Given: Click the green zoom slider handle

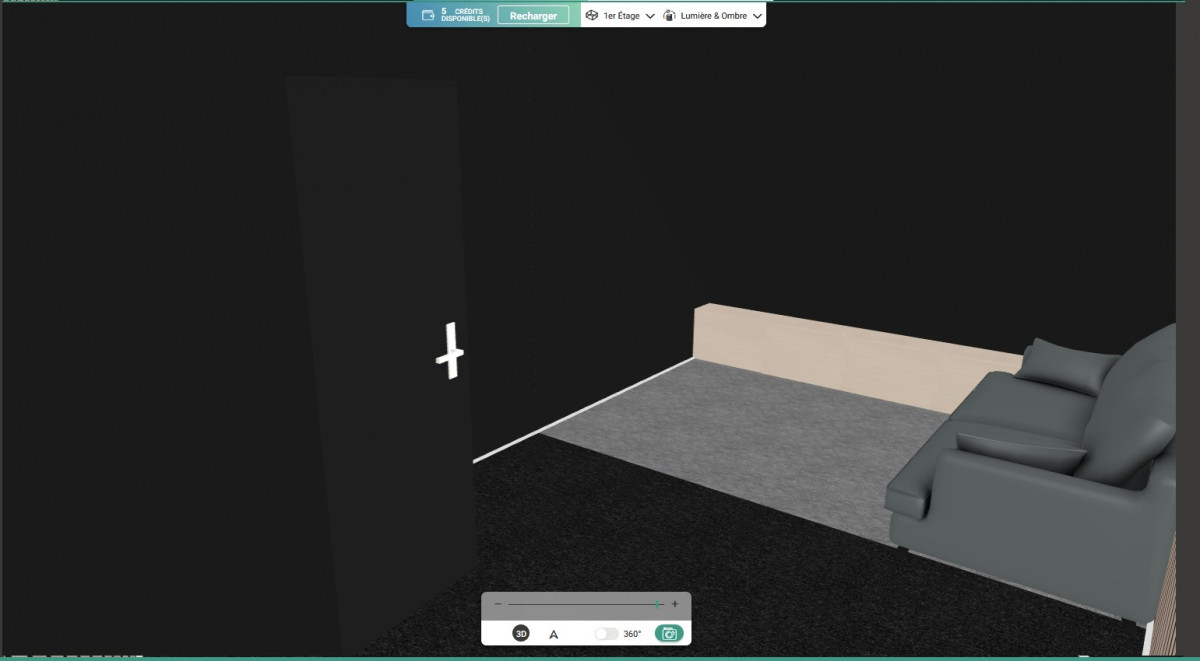Looking at the screenshot, I should (x=657, y=604).
